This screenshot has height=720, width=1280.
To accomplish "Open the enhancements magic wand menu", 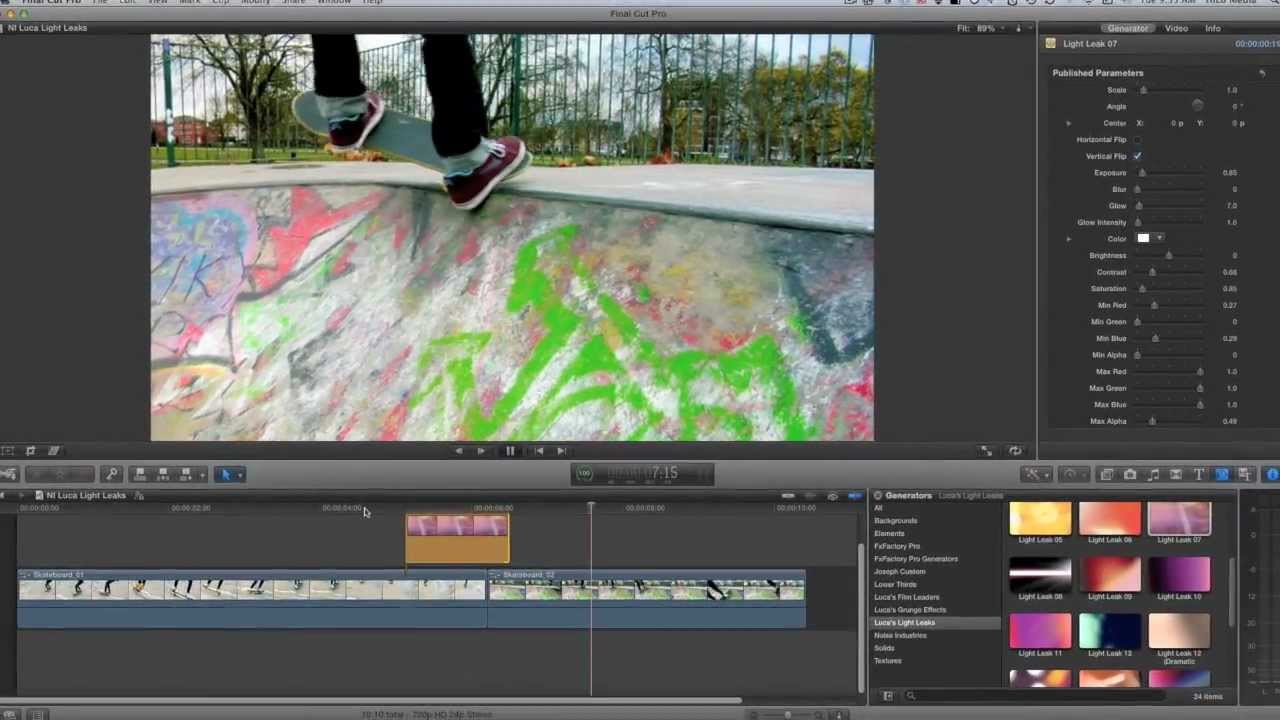I will 1037,475.
